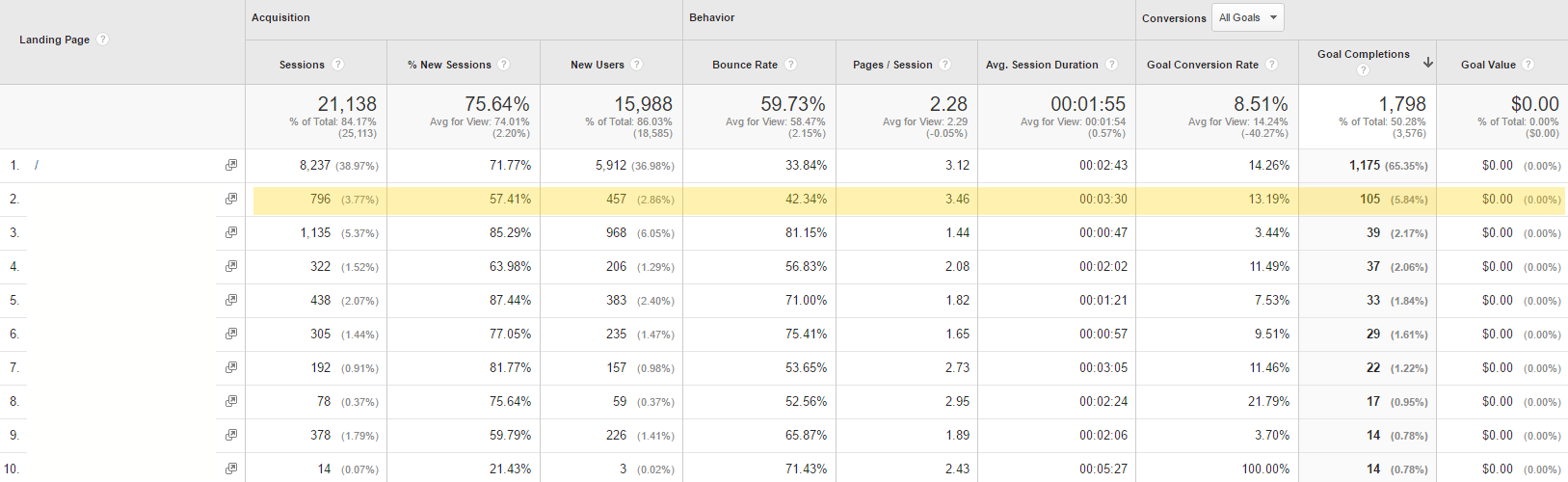Click help icon next to Goal Value
The height and width of the screenshot is (482, 1568).
click(1528, 65)
